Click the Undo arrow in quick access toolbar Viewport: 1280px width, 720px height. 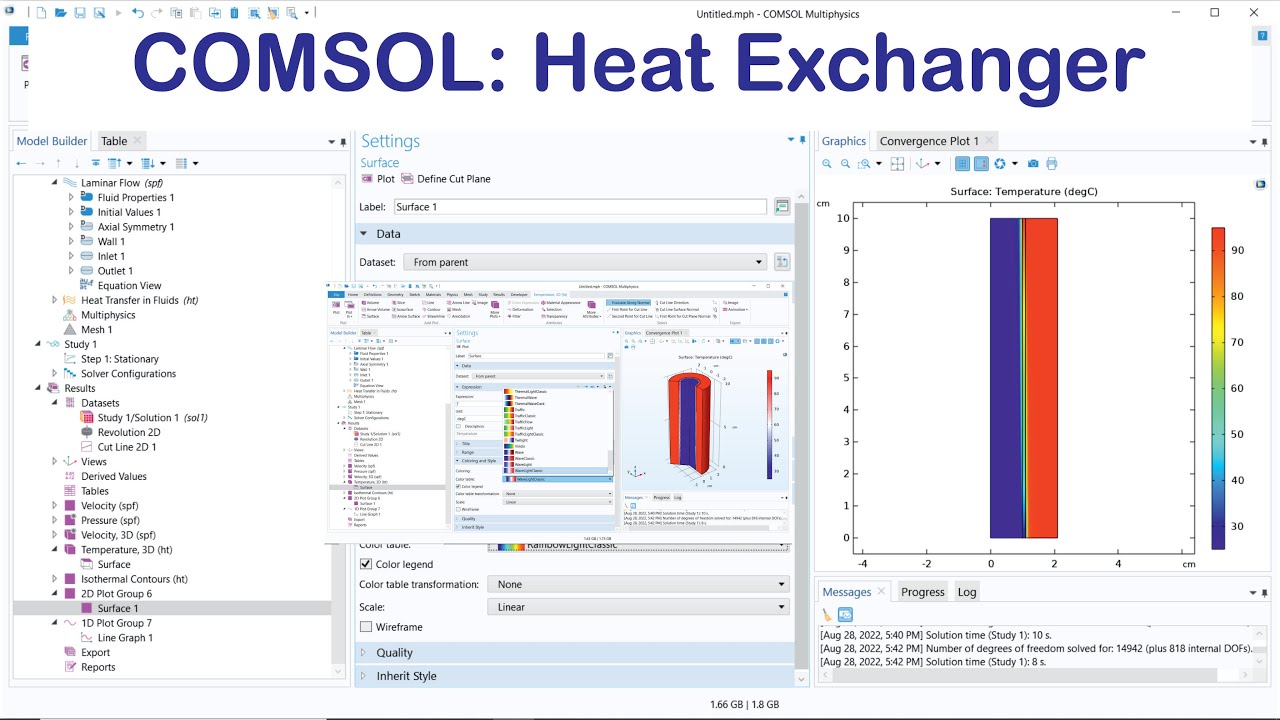pos(137,13)
